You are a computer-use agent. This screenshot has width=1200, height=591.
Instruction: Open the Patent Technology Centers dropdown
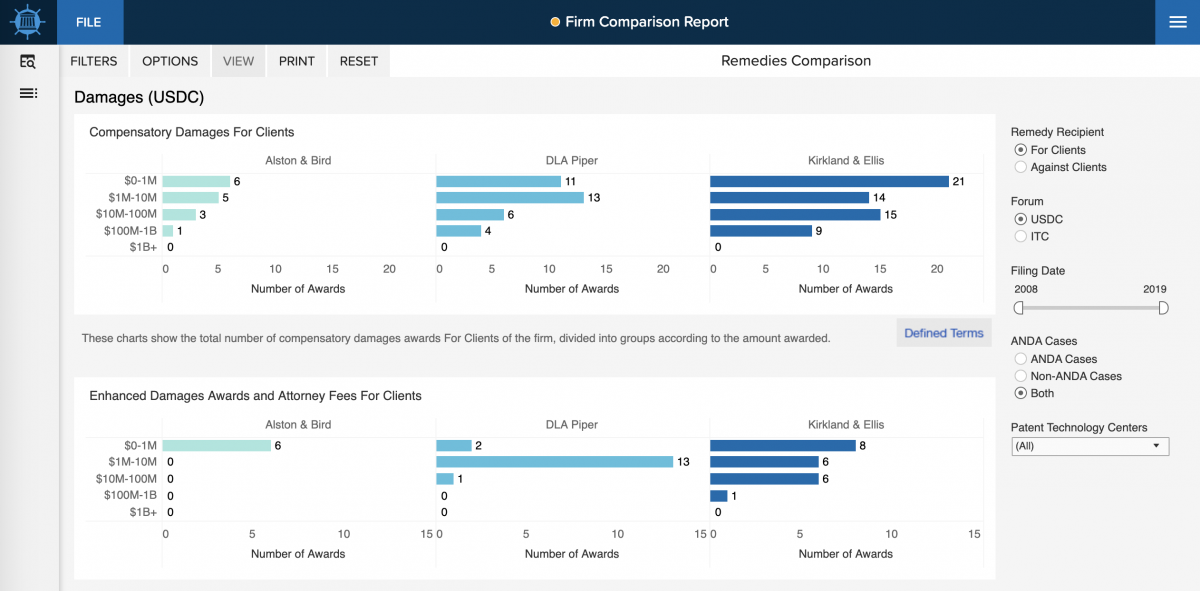click(x=1090, y=446)
